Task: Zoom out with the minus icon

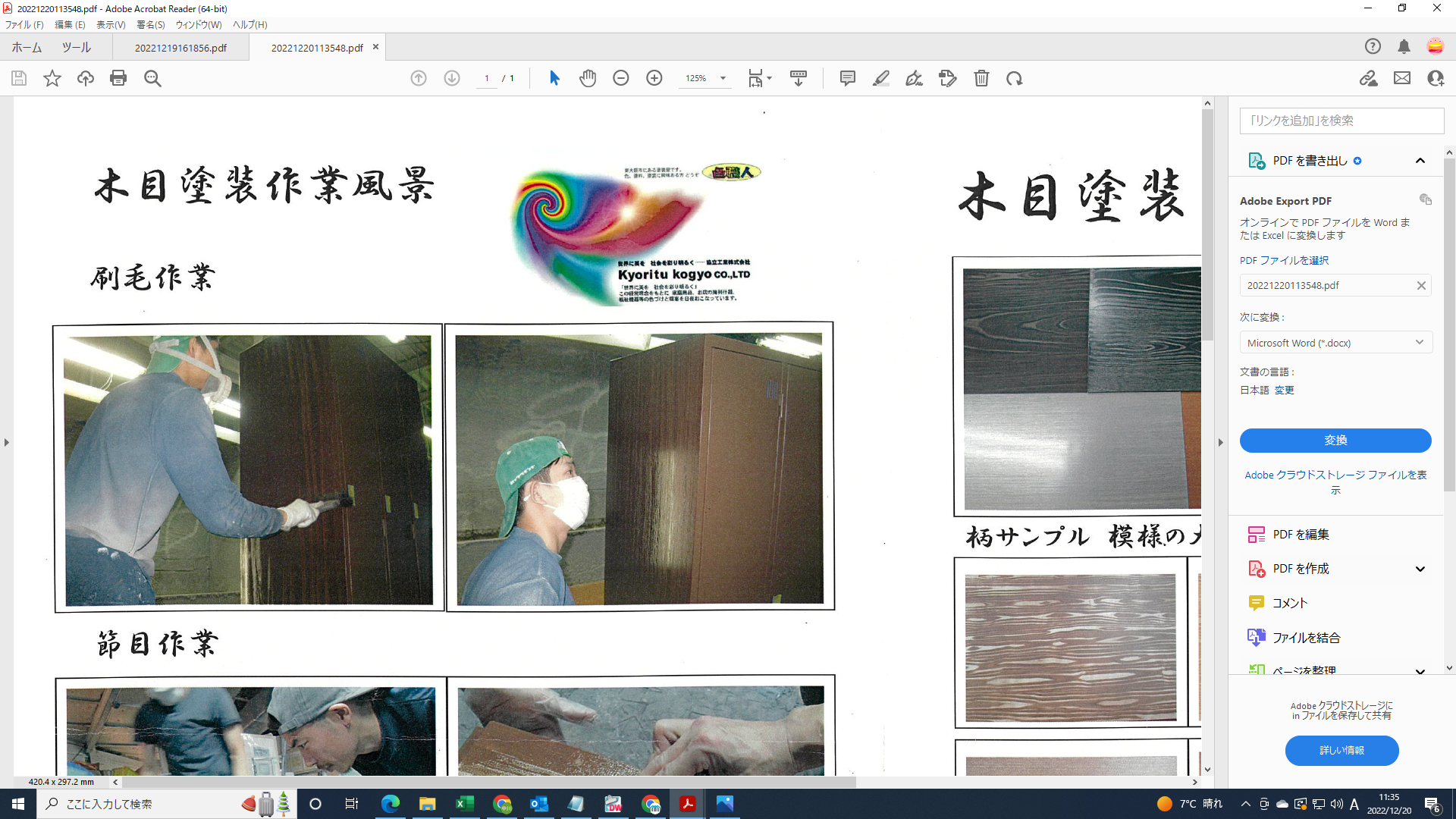Action: (621, 78)
